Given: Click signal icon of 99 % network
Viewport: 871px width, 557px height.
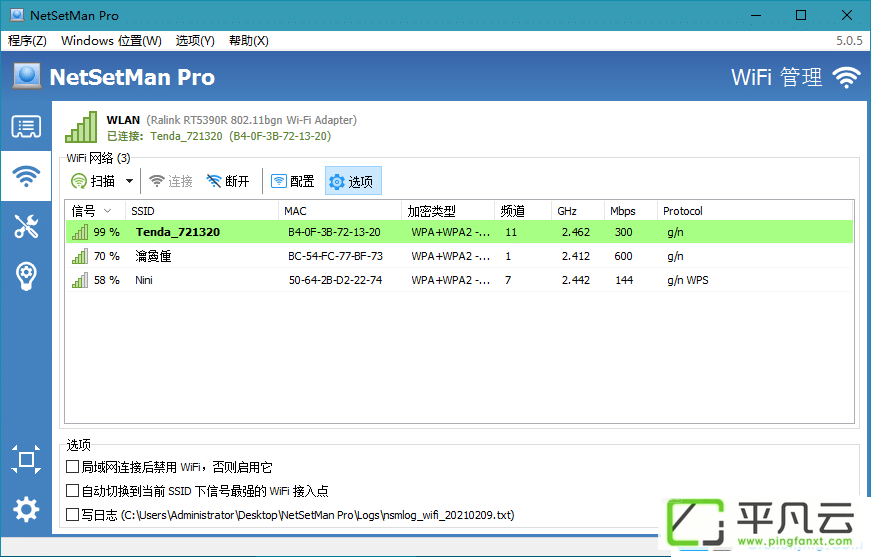Looking at the screenshot, I should [80, 232].
